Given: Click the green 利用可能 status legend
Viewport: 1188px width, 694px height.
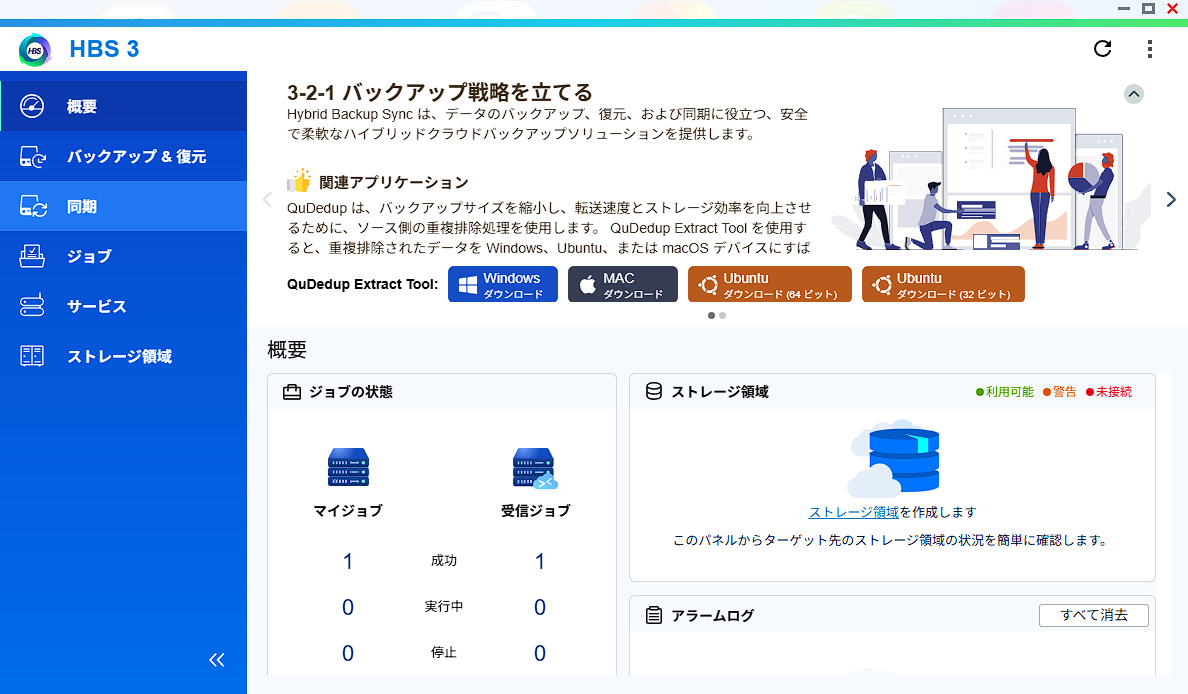Looking at the screenshot, I should pyautogui.click(x=1005, y=392).
